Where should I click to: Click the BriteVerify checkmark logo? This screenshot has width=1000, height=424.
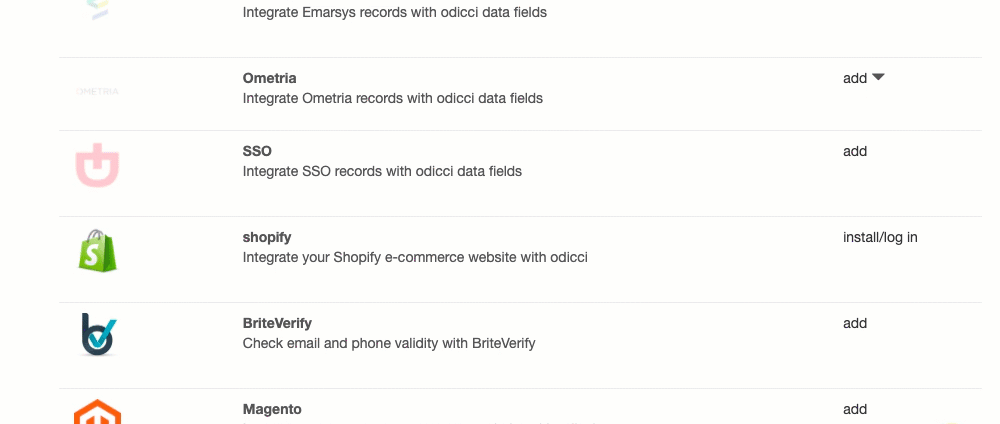[x=98, y=335]
